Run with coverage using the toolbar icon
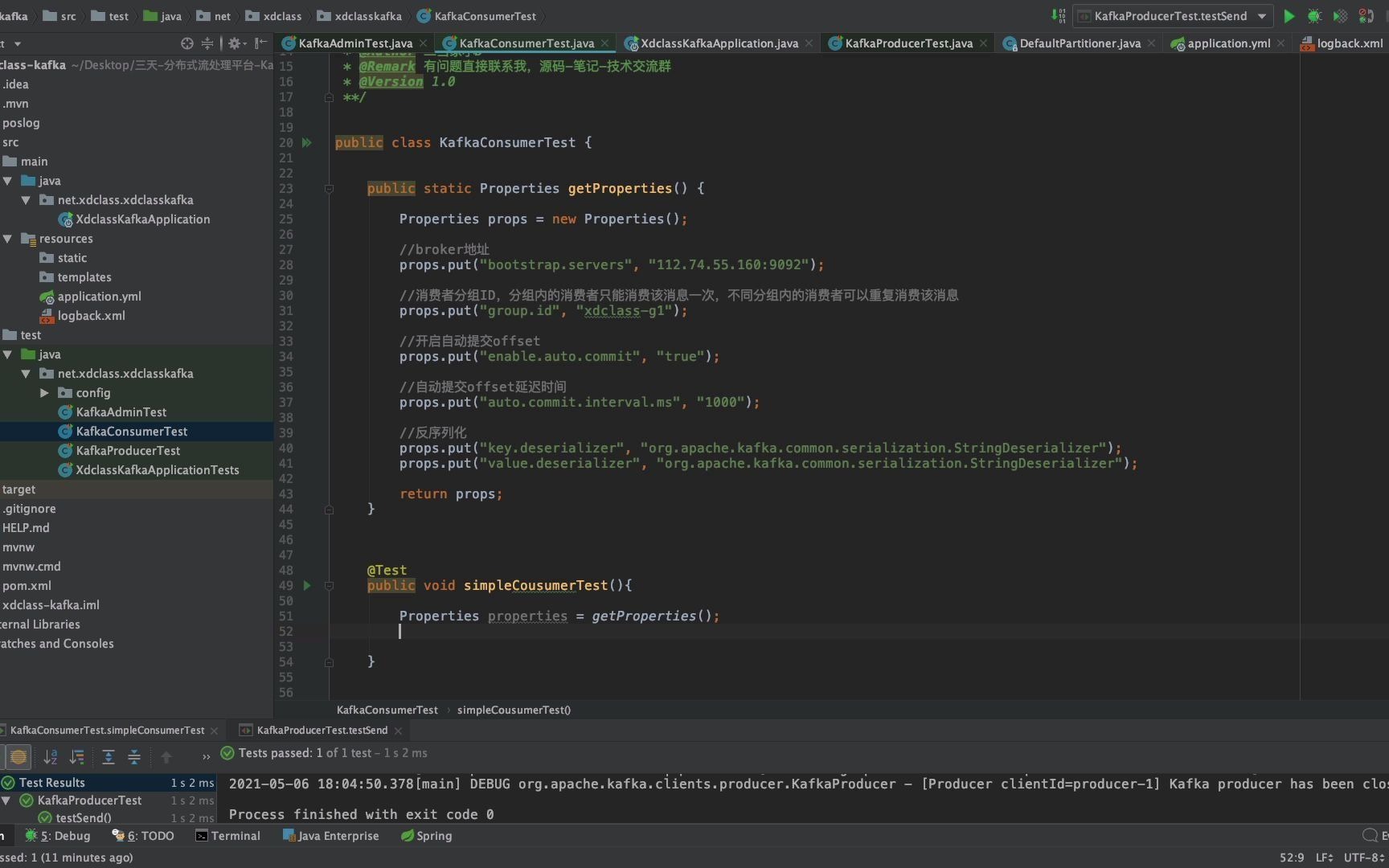The width and height of the screenshot is (1389, 868). tap(1340, 16)
